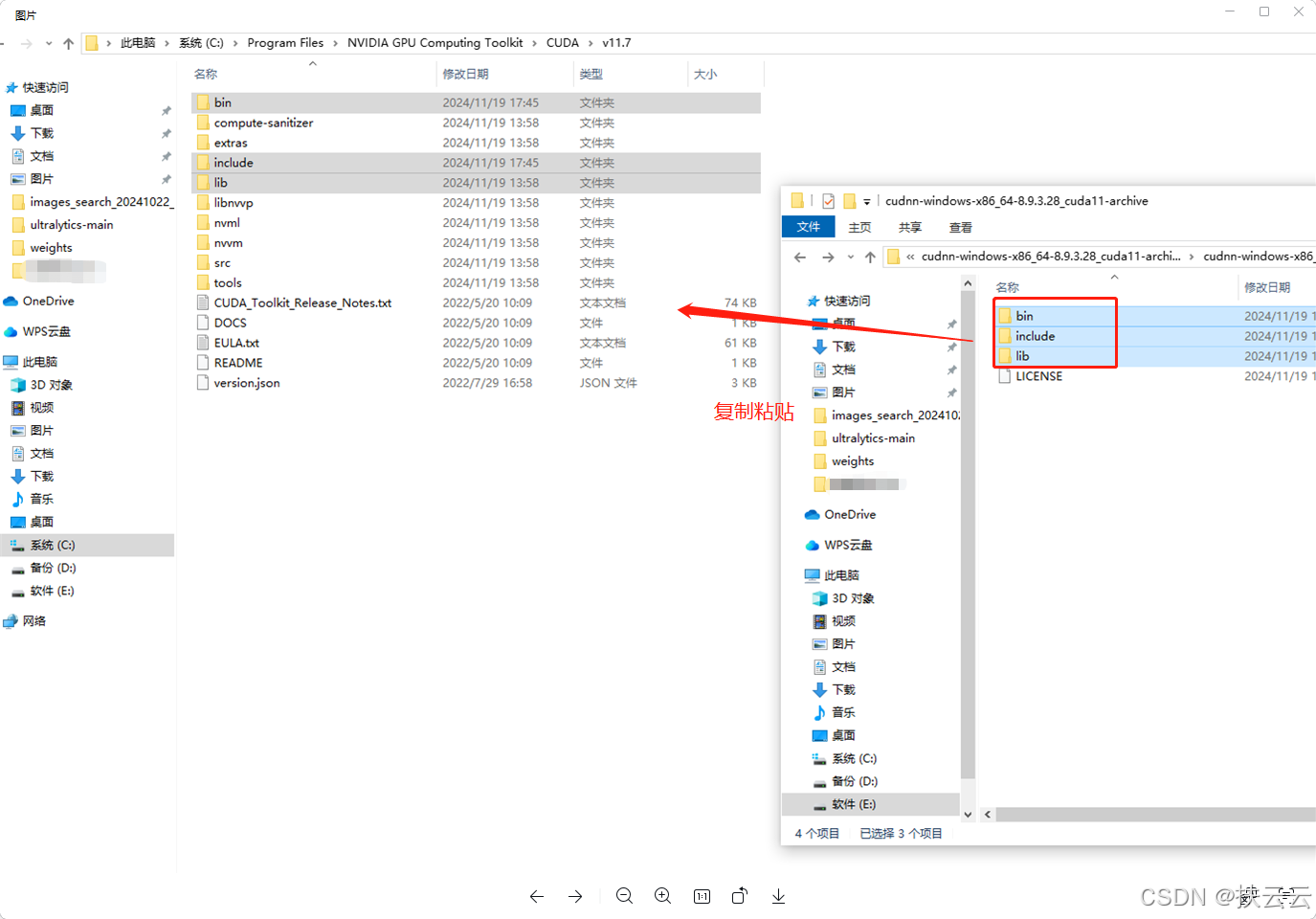Screen dimensions: 1316x919
Task: Expand the chevron after CUDA in breadcrumb
Action: click(591, 43)
